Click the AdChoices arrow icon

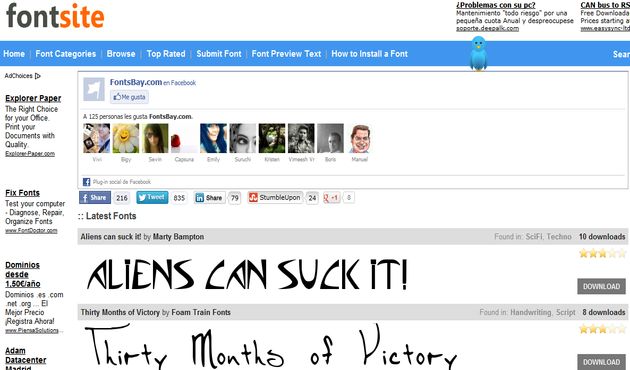(38, 76)
